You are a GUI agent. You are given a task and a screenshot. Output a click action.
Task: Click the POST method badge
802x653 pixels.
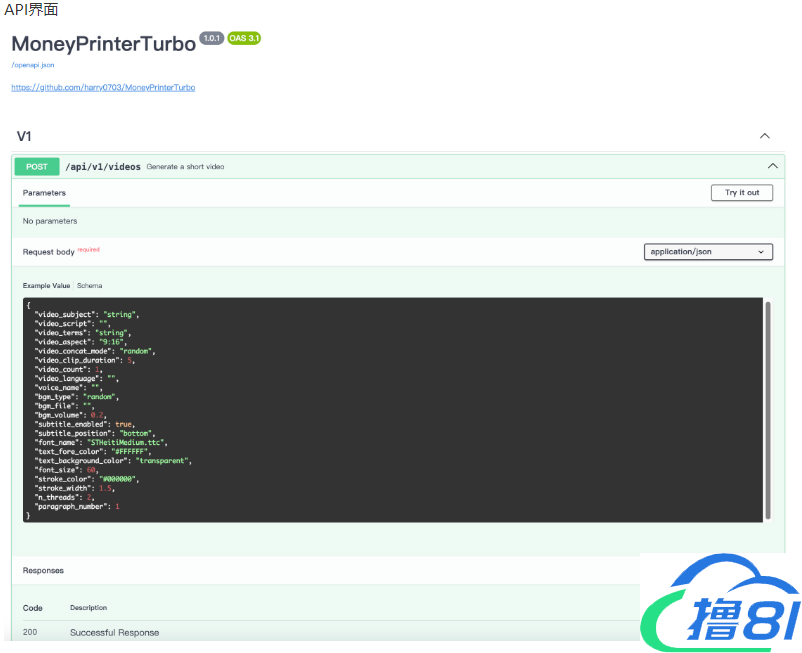coord(37,167)
